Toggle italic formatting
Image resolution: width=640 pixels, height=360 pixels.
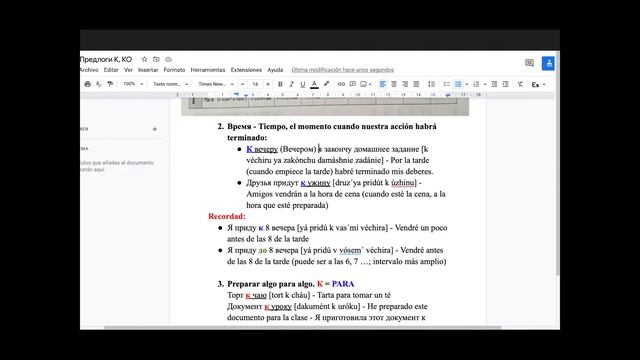click(x=291, y=84)
